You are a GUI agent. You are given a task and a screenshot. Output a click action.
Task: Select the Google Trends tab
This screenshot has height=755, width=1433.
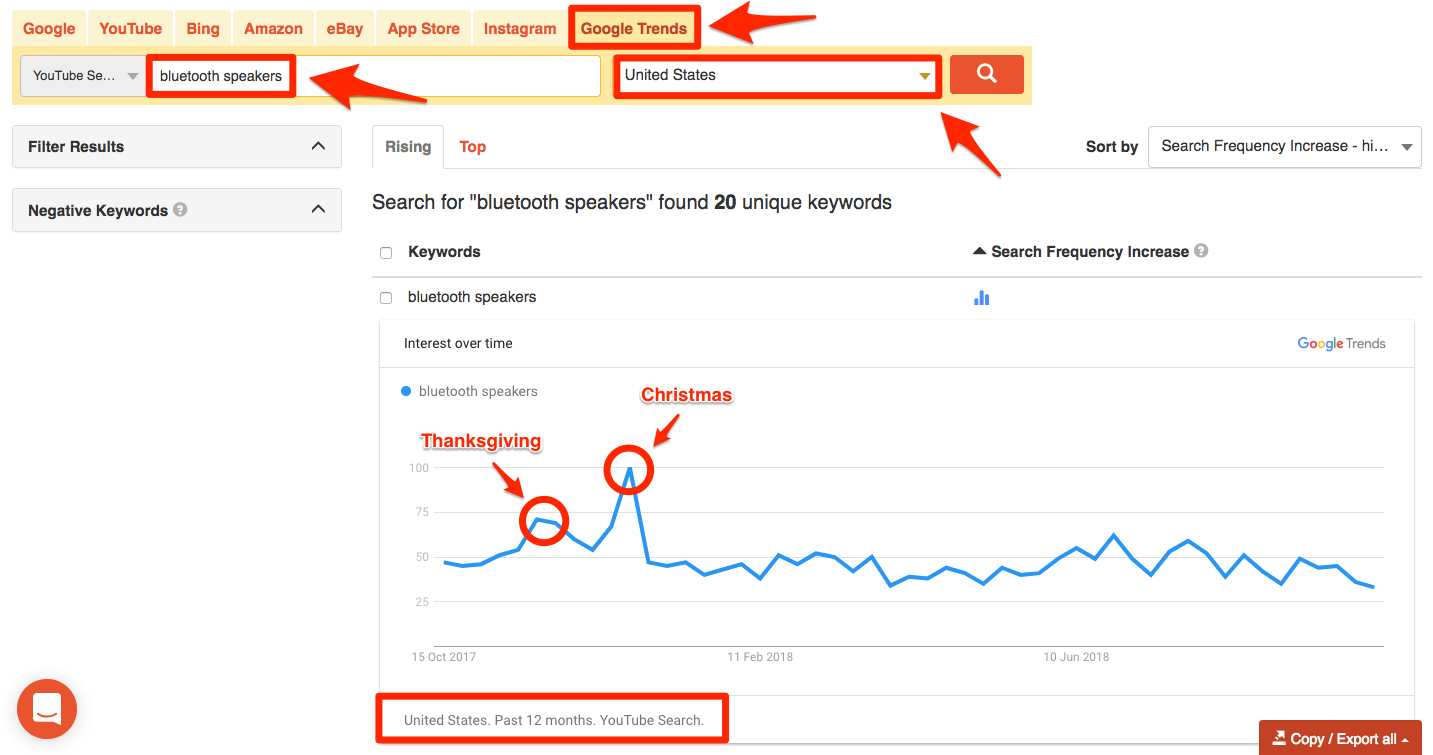click(x=634, y=29)
